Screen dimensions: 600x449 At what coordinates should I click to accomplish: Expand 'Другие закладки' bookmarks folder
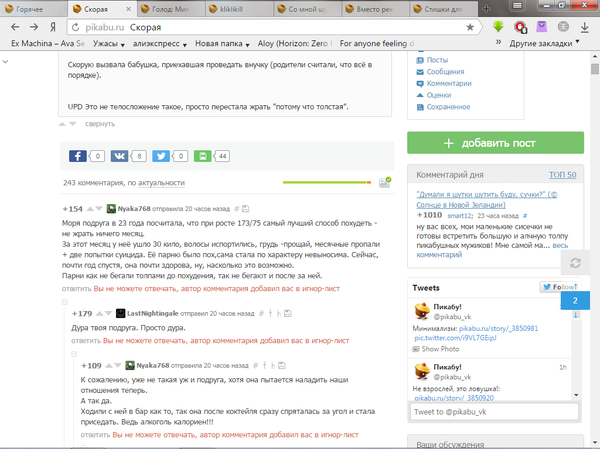(546, 44)
